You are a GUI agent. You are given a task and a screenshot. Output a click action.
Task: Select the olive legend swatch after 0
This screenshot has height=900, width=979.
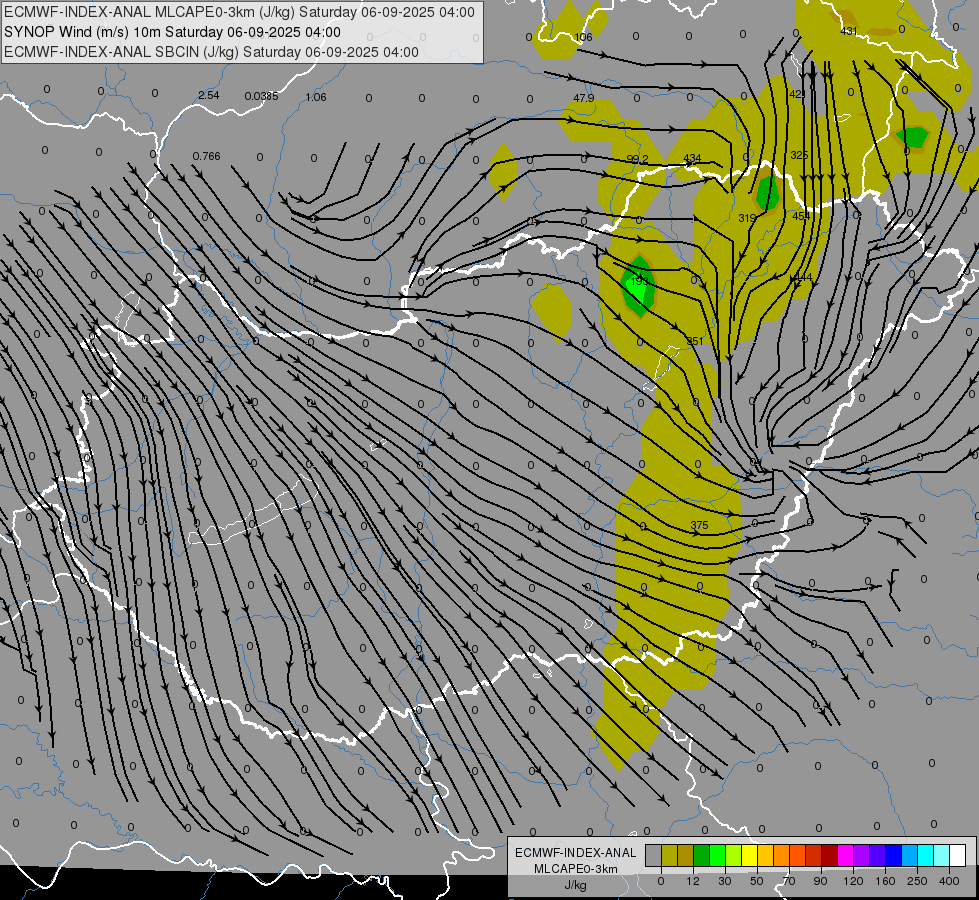[669, 855]
